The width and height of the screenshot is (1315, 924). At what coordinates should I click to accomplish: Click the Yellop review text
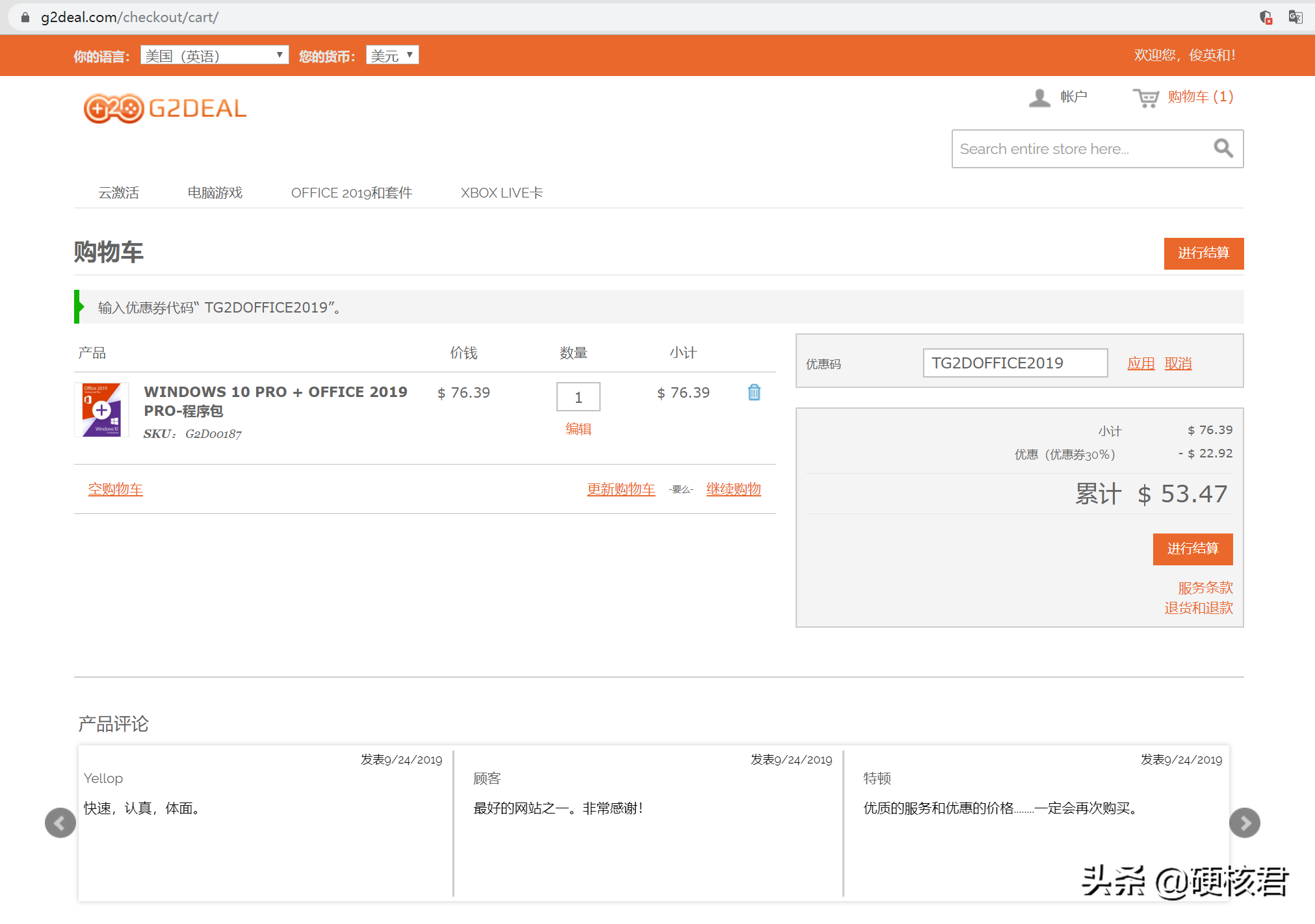(143, 808)
